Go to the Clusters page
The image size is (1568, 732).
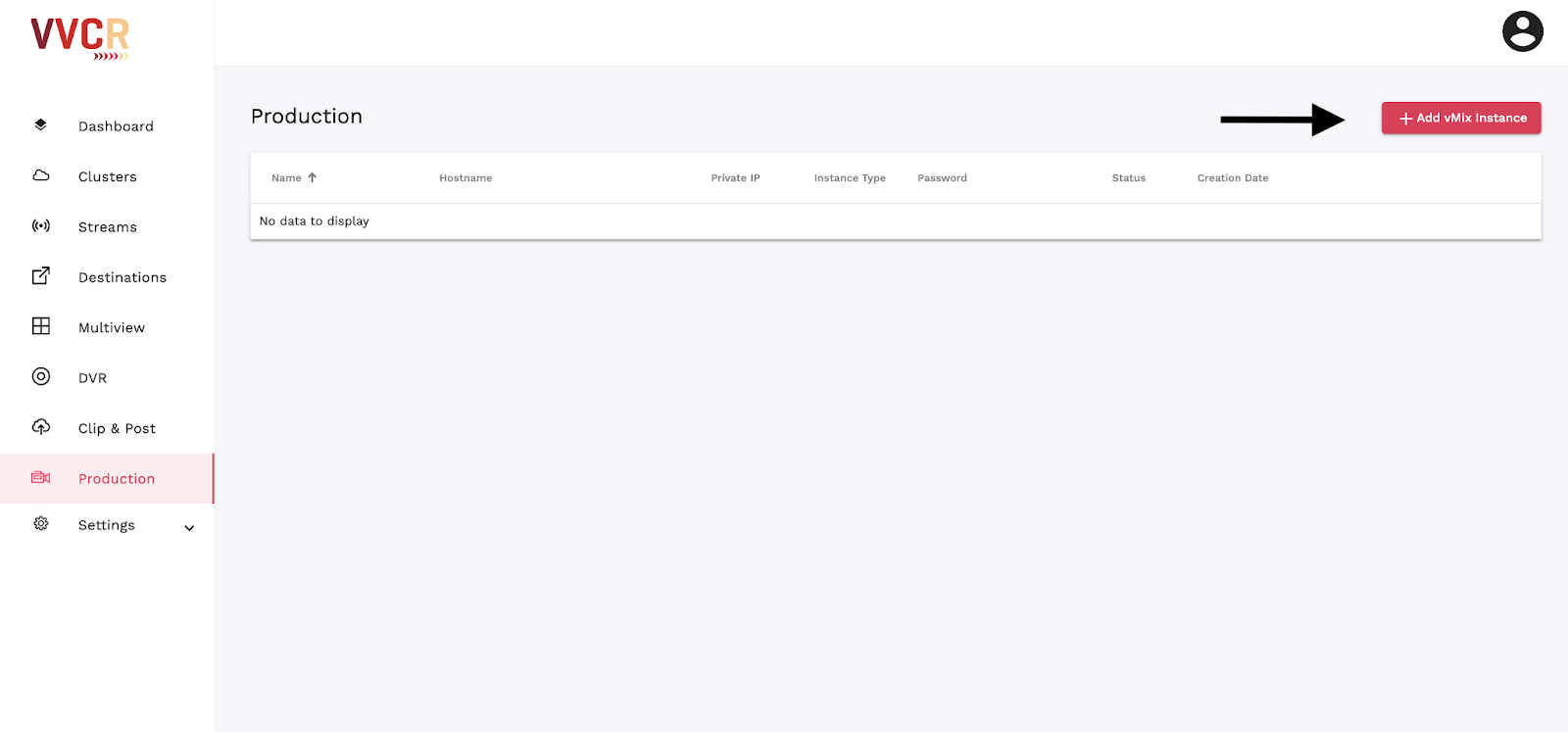[x=108, y=176]
